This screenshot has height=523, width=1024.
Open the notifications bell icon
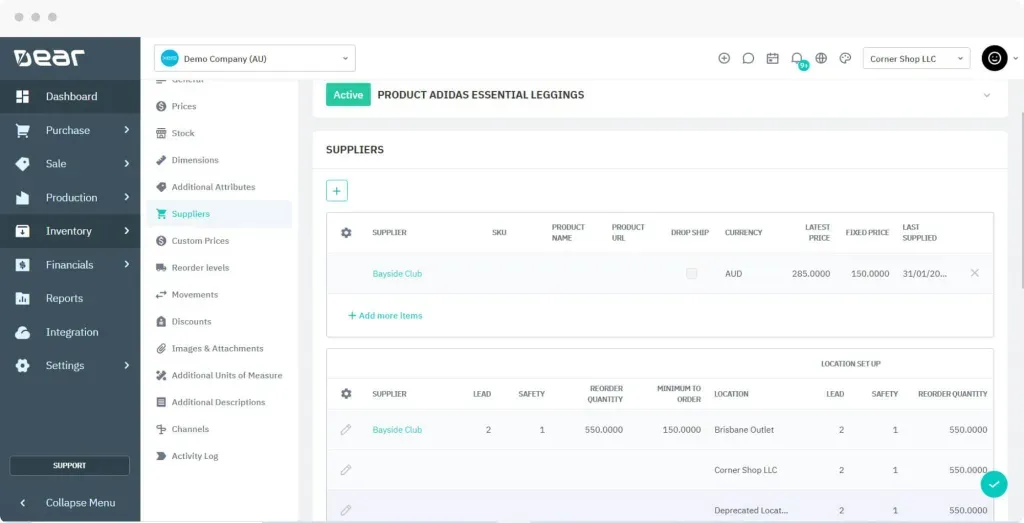click(x=797, y=58)
